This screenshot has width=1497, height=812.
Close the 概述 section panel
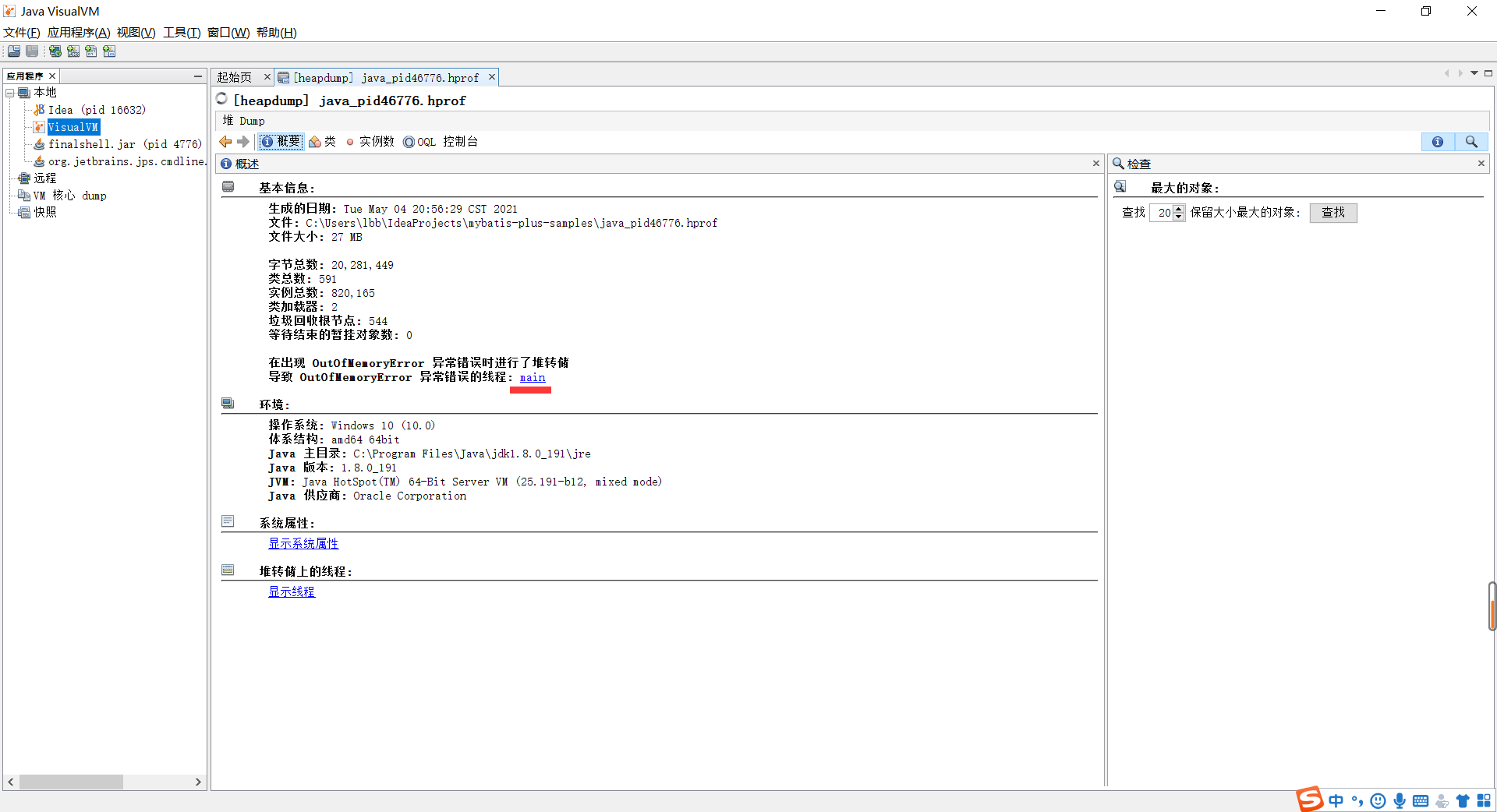tap(1096, 164)
